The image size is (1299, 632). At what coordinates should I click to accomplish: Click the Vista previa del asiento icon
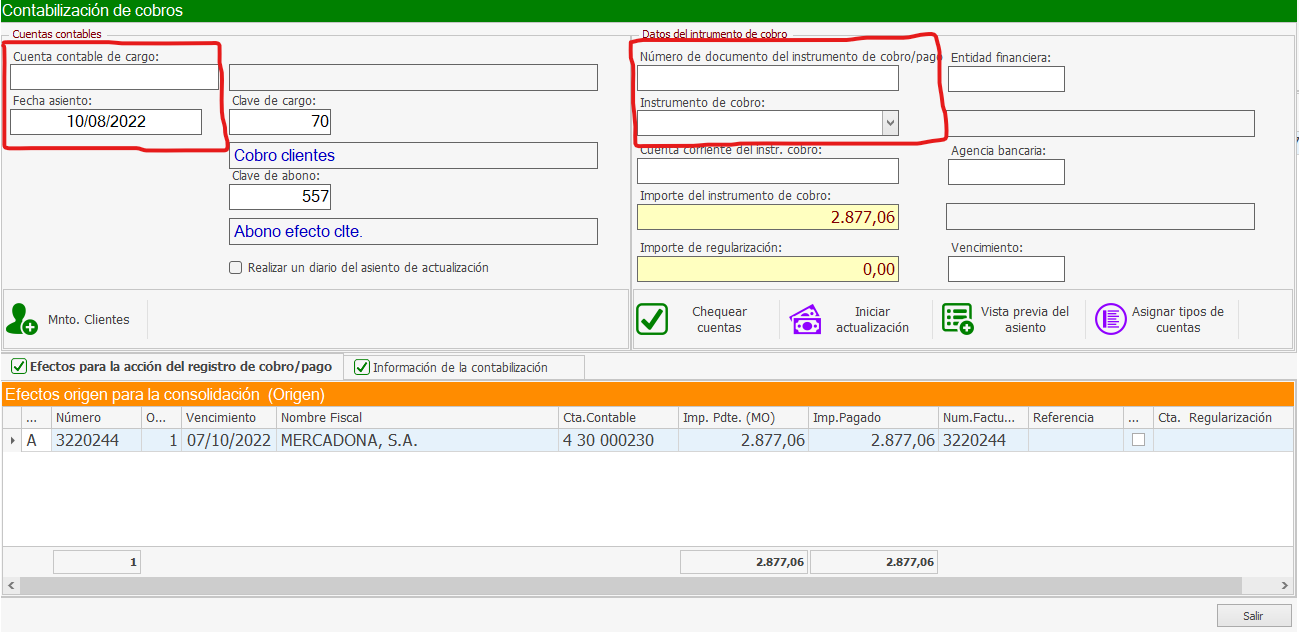click(x=958, y=319)
